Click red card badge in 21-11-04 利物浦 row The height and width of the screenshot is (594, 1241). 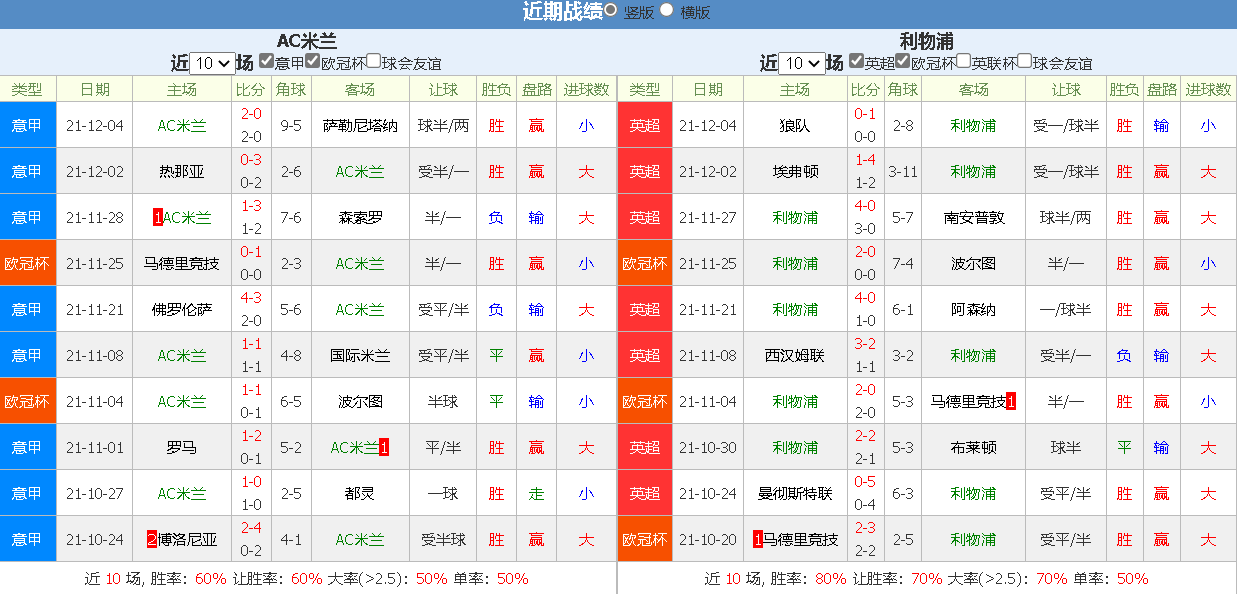(x=1011, y=401)
